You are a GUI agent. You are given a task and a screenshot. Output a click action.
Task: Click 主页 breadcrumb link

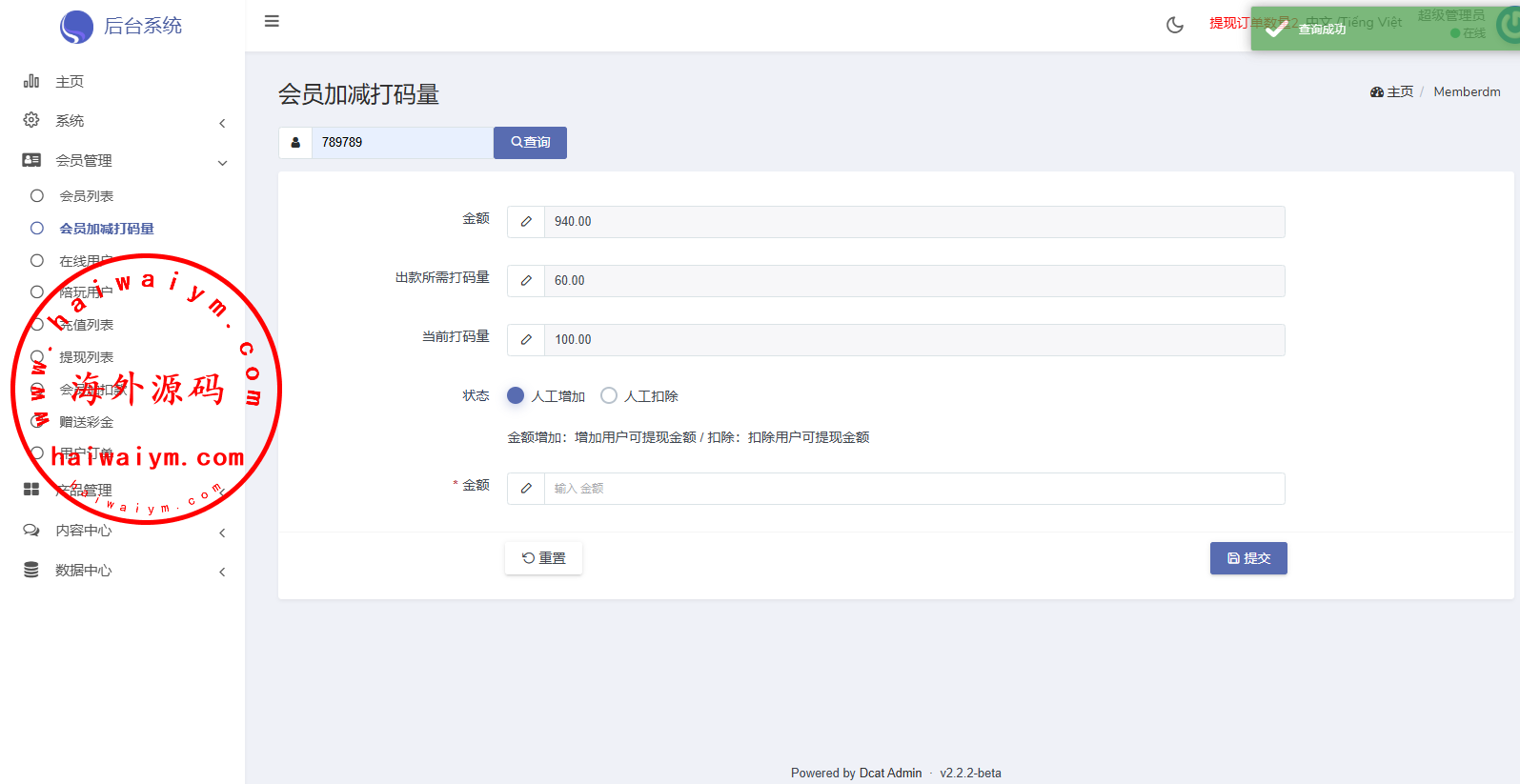tap(1400, 92)
